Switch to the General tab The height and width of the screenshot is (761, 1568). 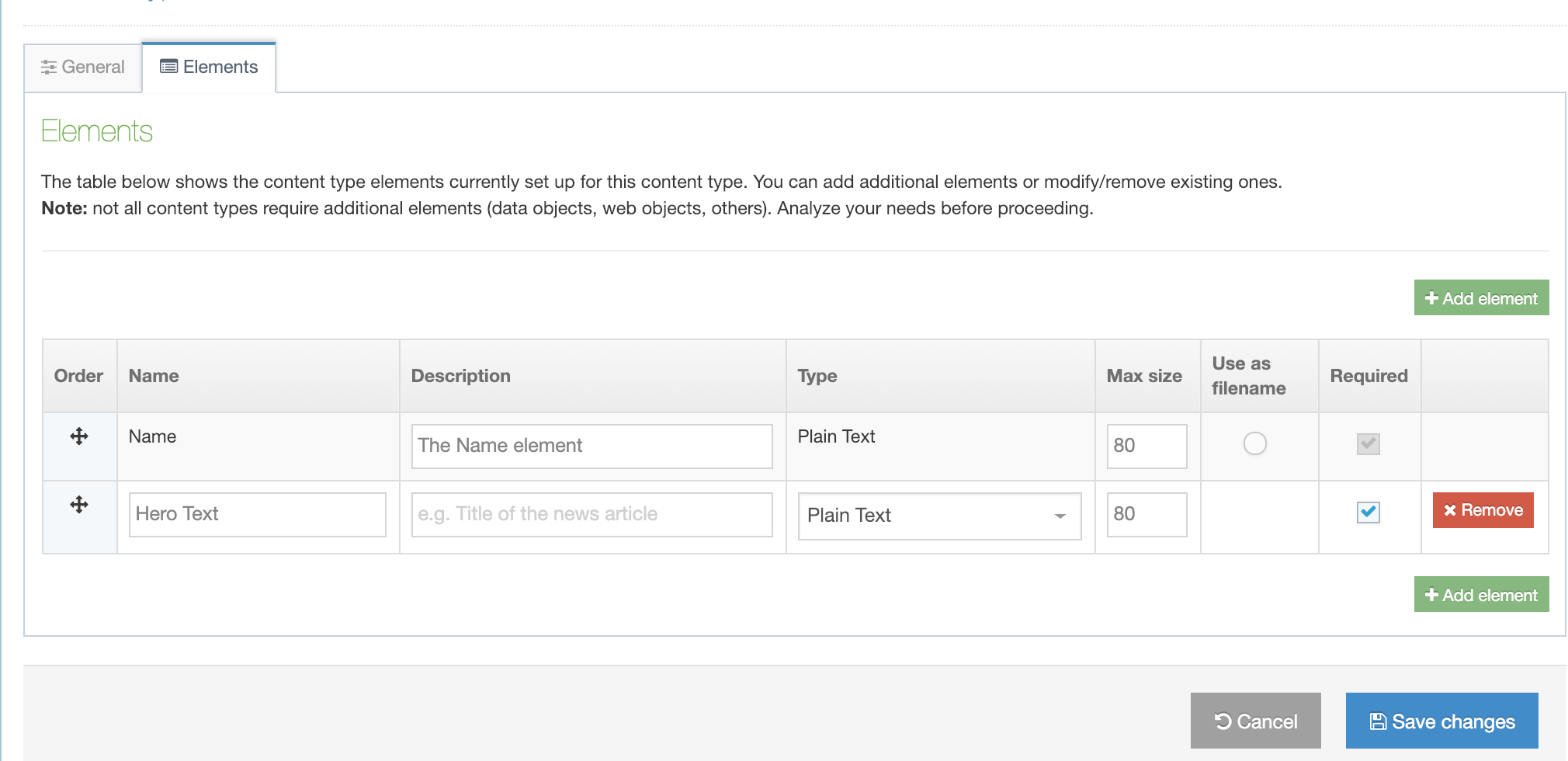[x=83, y=68]
